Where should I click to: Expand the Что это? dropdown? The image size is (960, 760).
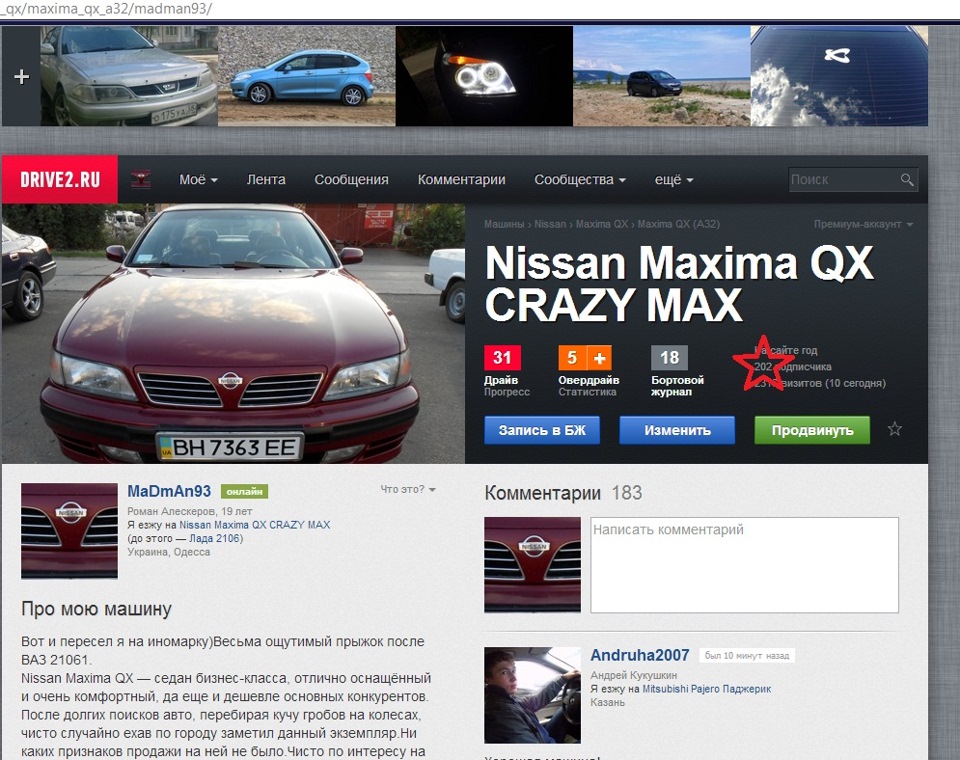point(408,489)
